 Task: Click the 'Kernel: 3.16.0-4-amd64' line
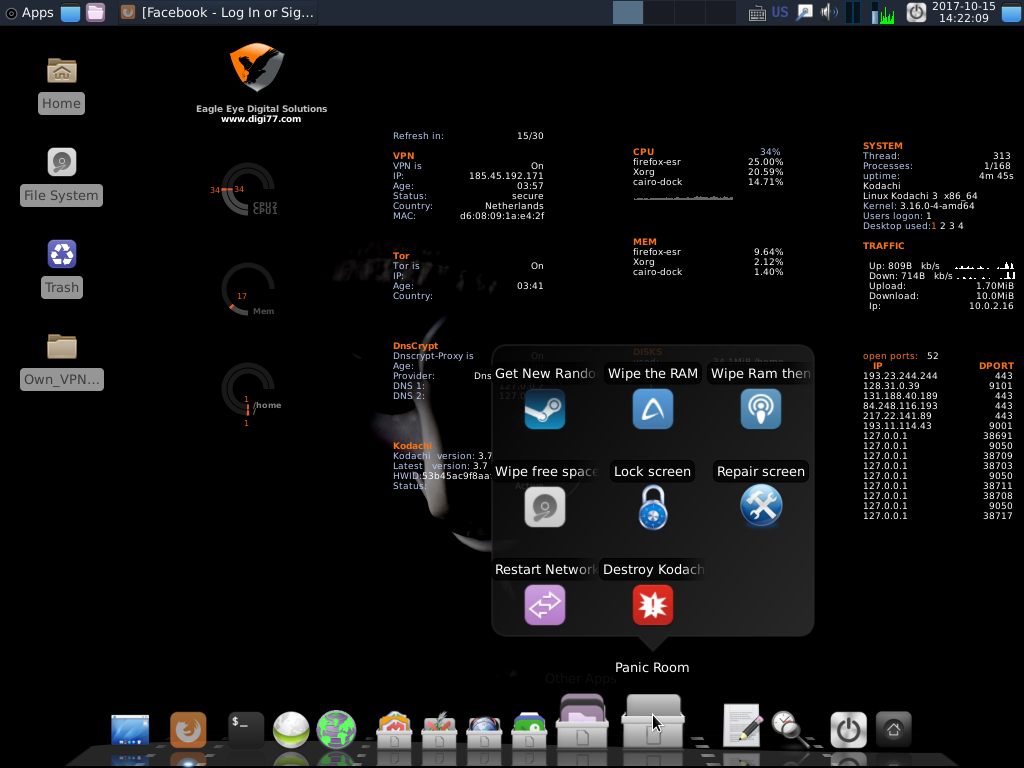click(x=918, y=206)
